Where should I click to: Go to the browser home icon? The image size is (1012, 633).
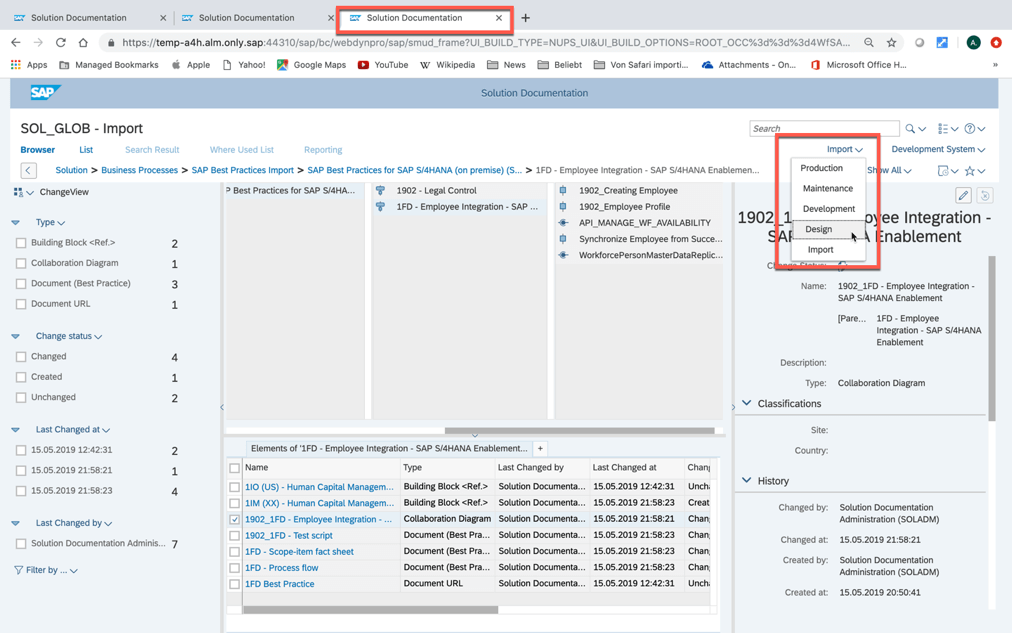tap(83, 43)
